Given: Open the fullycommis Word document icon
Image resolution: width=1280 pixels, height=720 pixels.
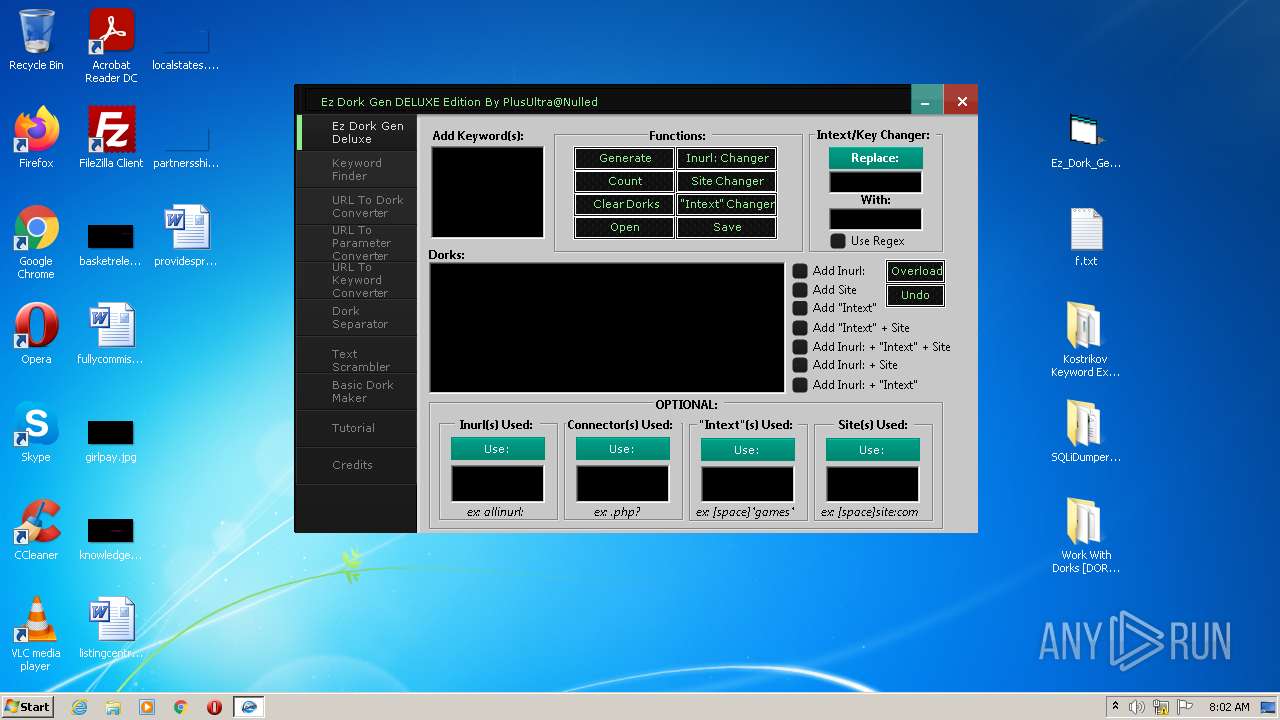Looking at the screenshot, I should point(111,334).
